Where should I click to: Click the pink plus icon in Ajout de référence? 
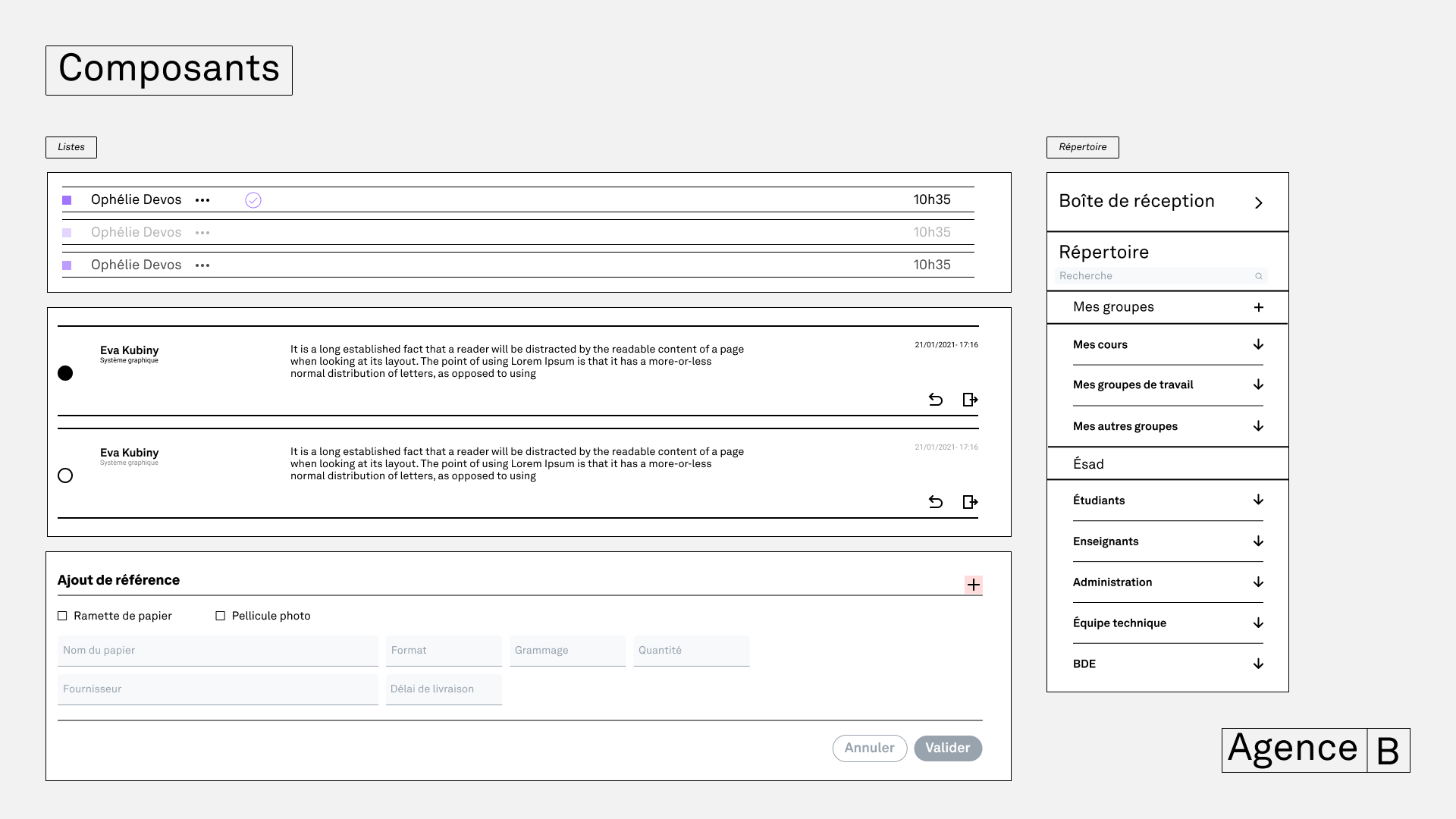click(x=973, y=585)
